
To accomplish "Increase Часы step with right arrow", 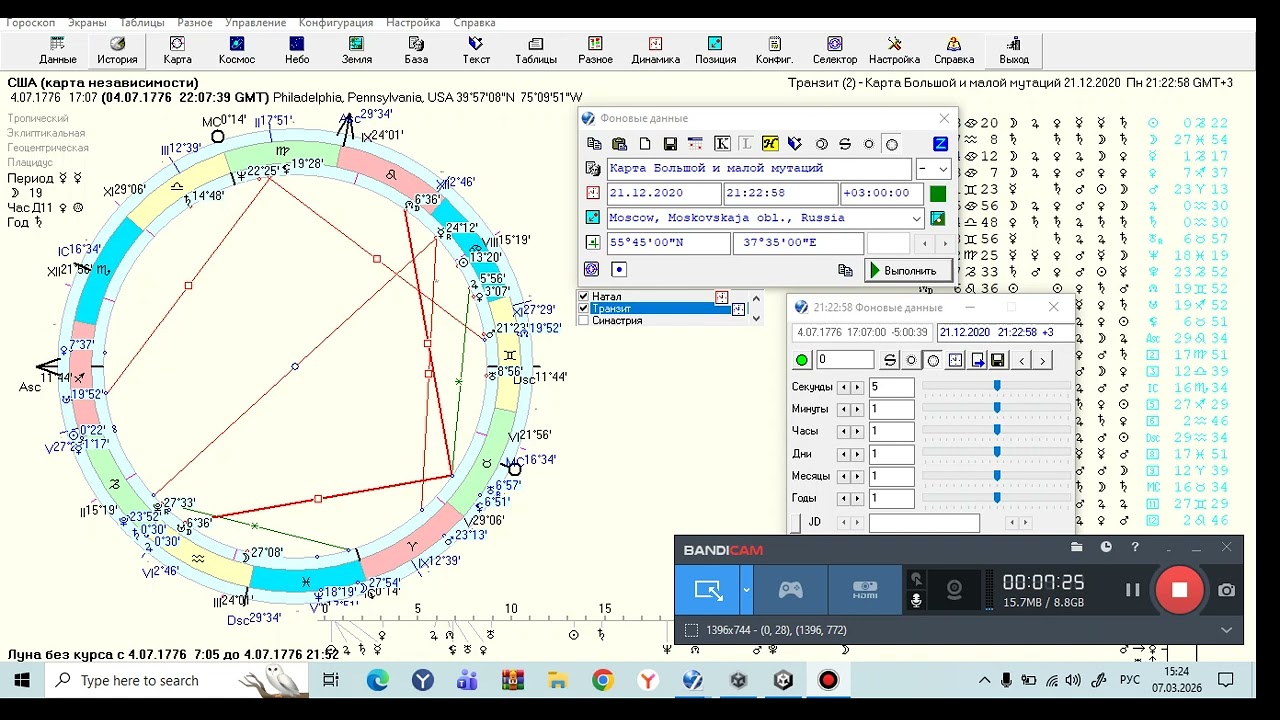I will click(x=857, y=431).
